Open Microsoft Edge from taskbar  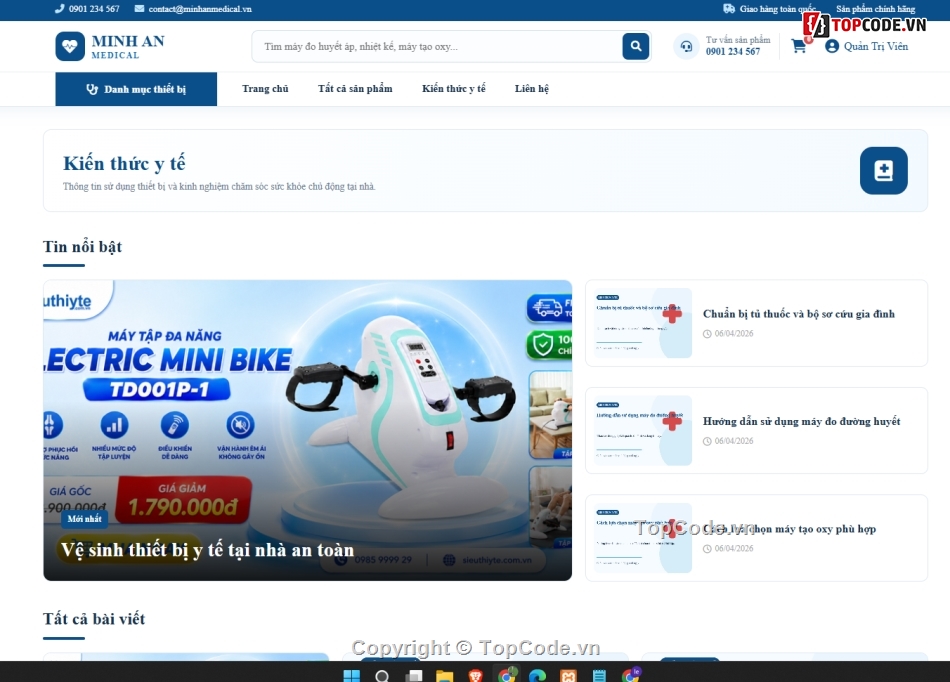point(537,675)
